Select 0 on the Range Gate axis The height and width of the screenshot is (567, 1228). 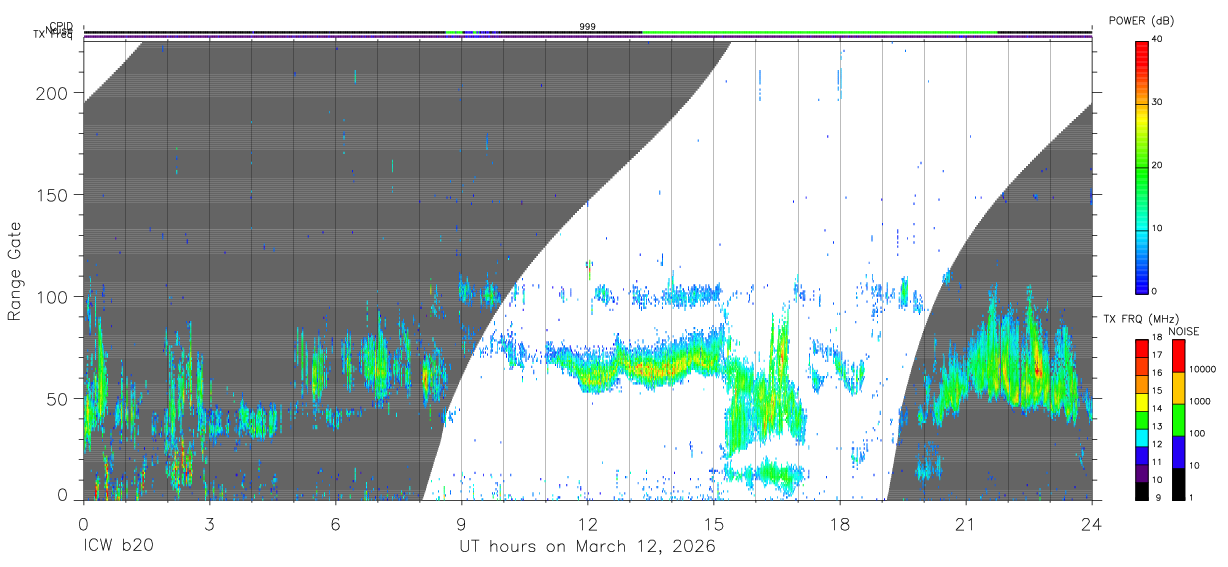click(64, 495)
